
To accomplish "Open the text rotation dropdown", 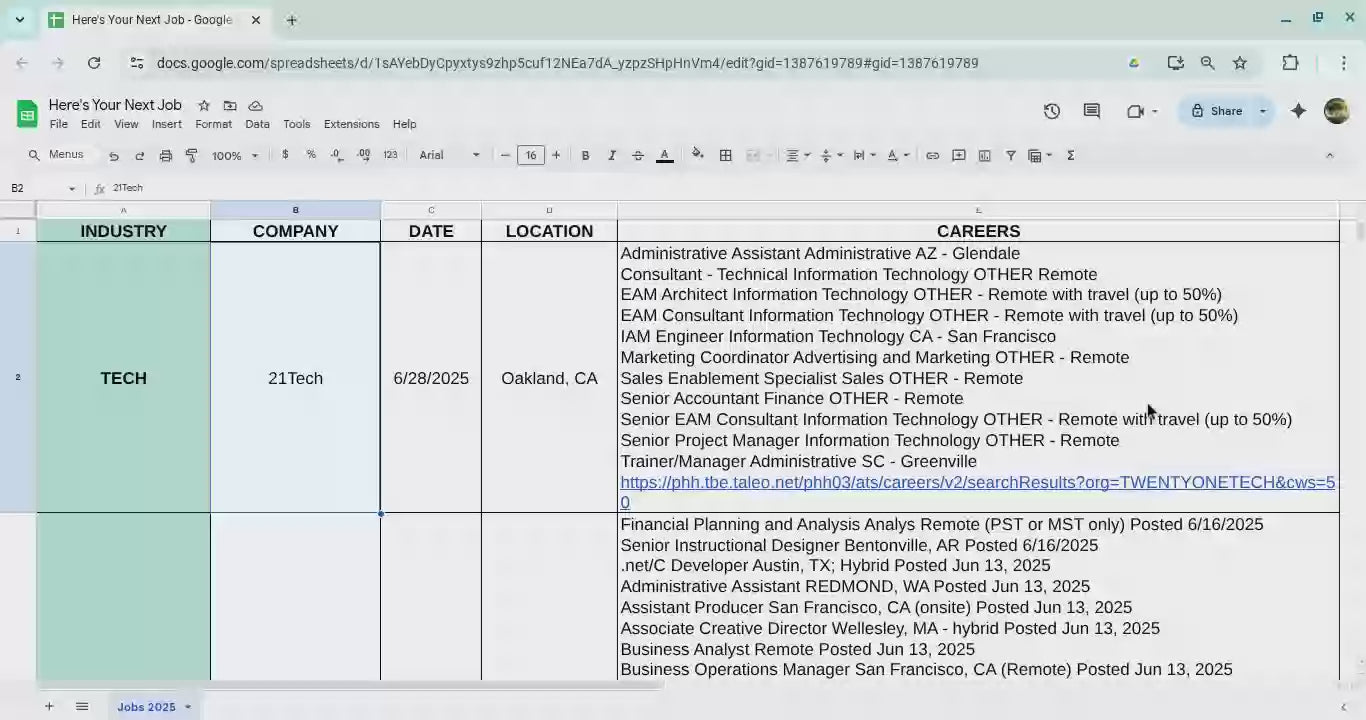I will tap(899, 155).
